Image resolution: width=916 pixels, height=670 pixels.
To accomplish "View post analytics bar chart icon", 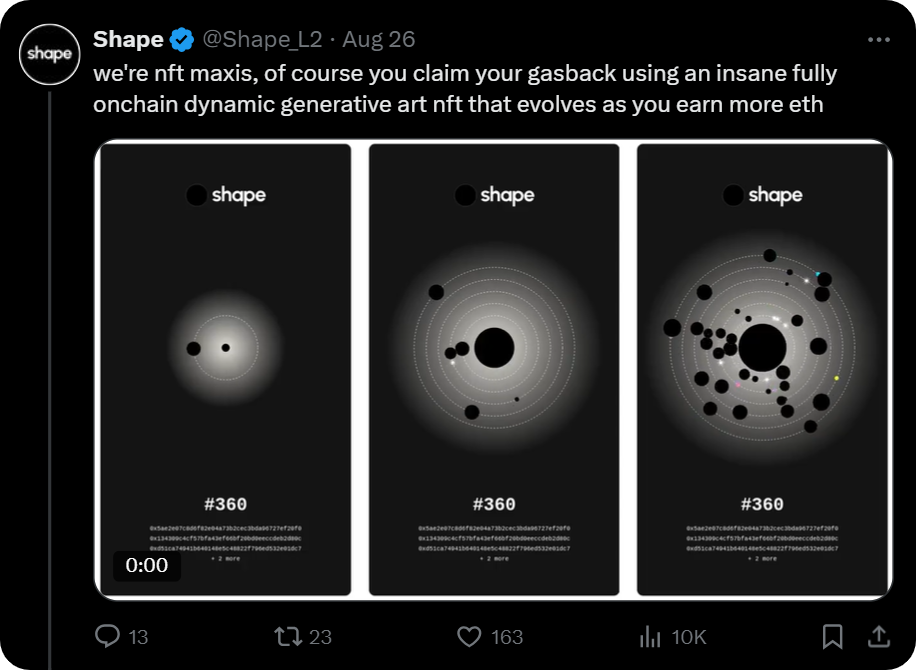I will click(x=650, y=637).
